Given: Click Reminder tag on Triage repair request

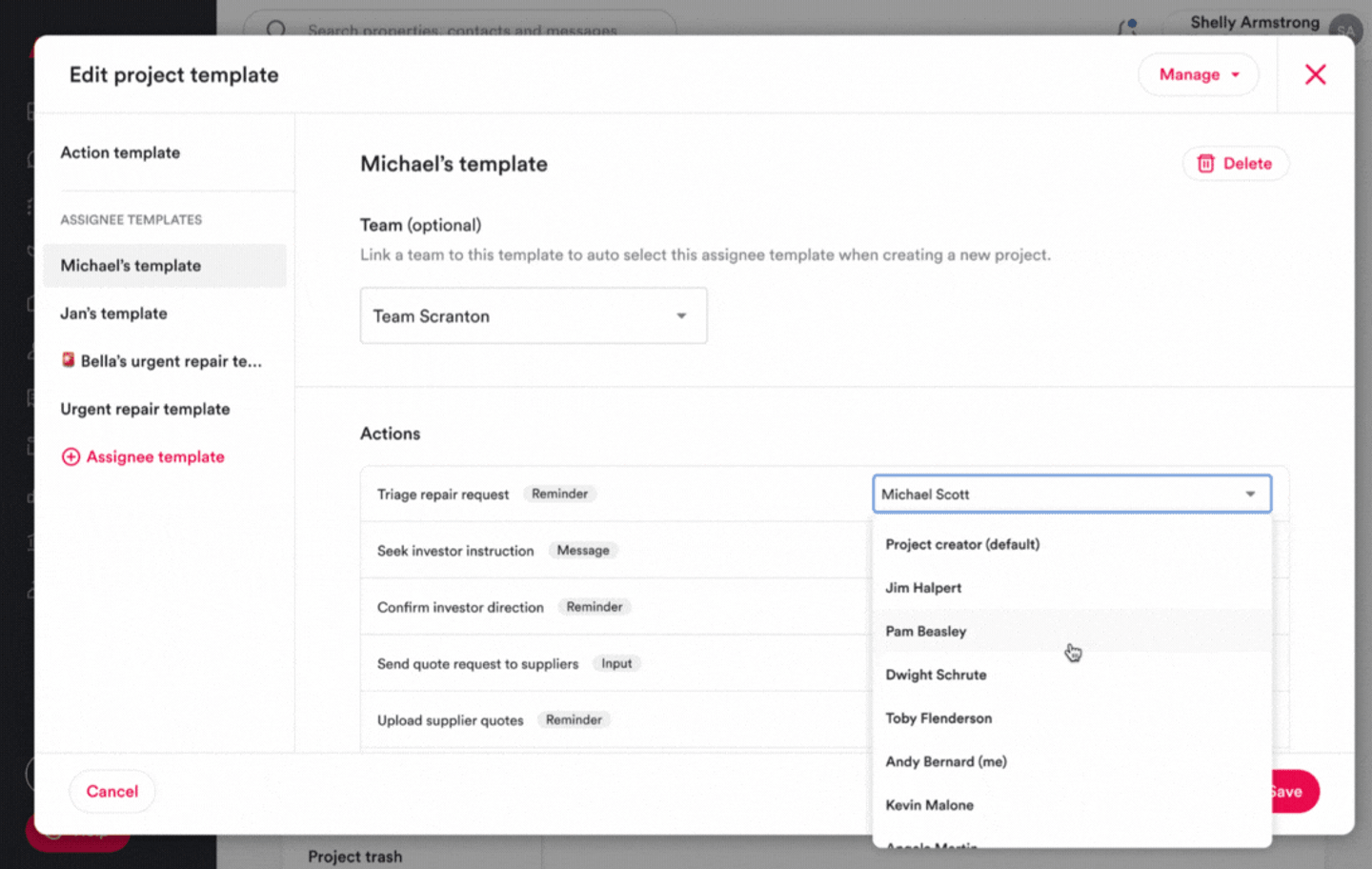Looking at the screenshot, I should click(559, 494).
